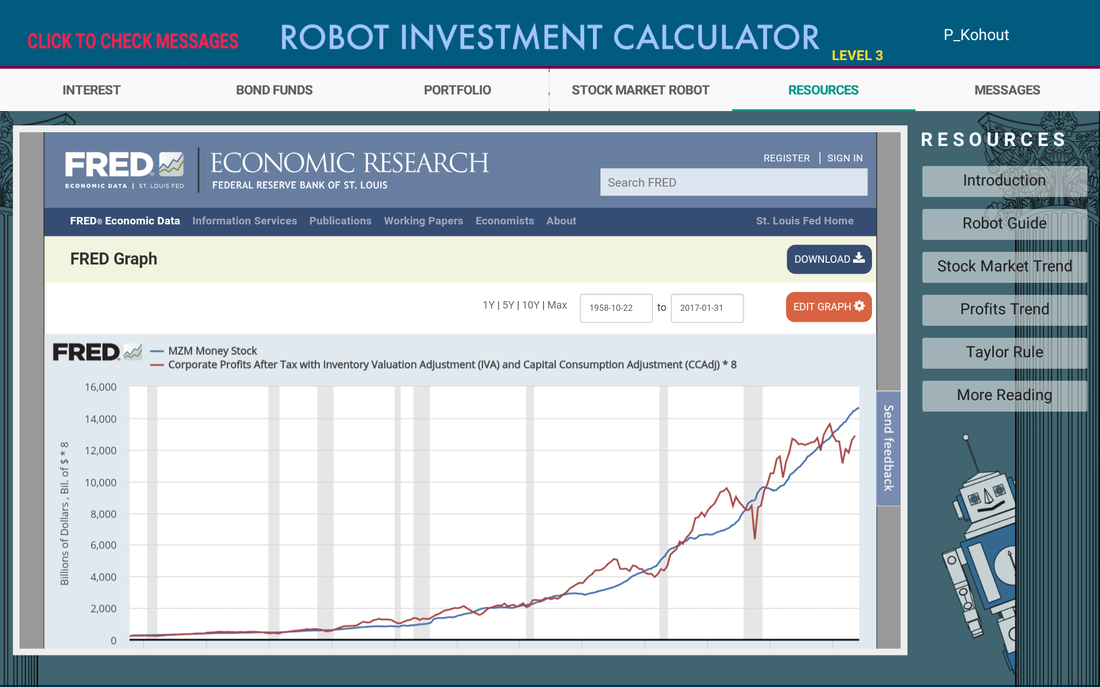The image size is (1100, 687).
Task: Click the EDIT GRAPH button
Action: (829, 307)
